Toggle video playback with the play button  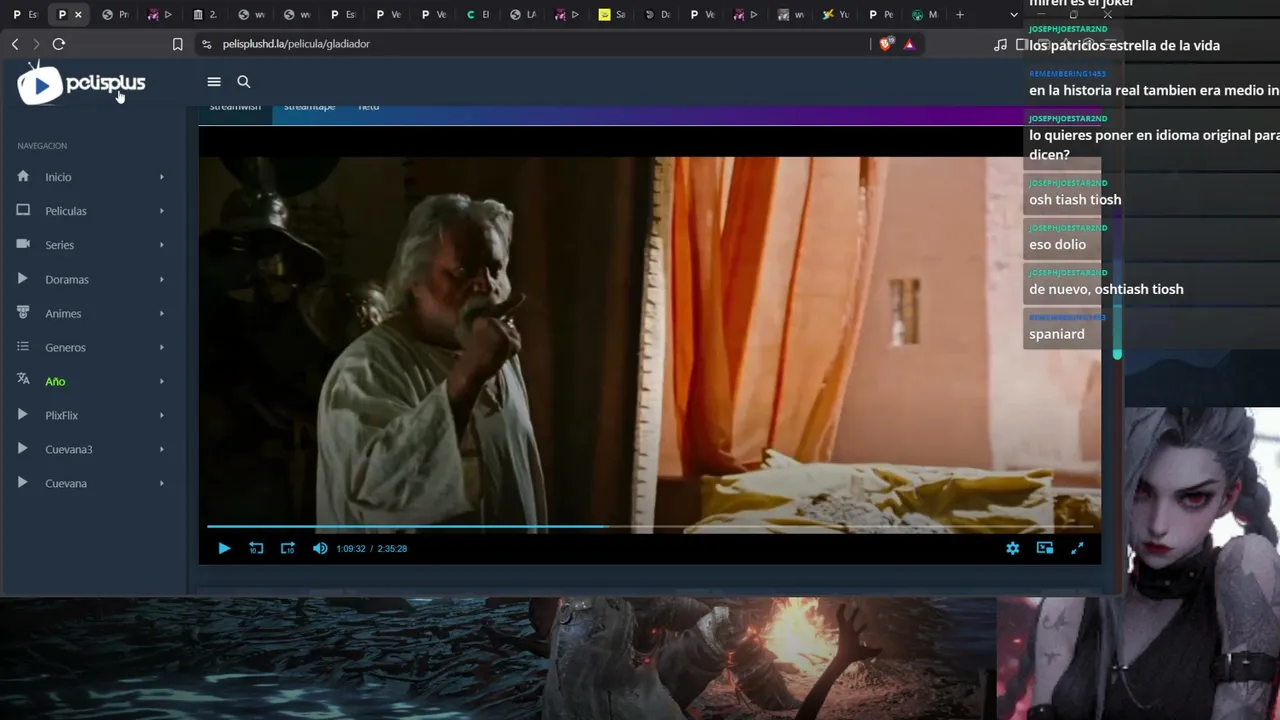224,548
